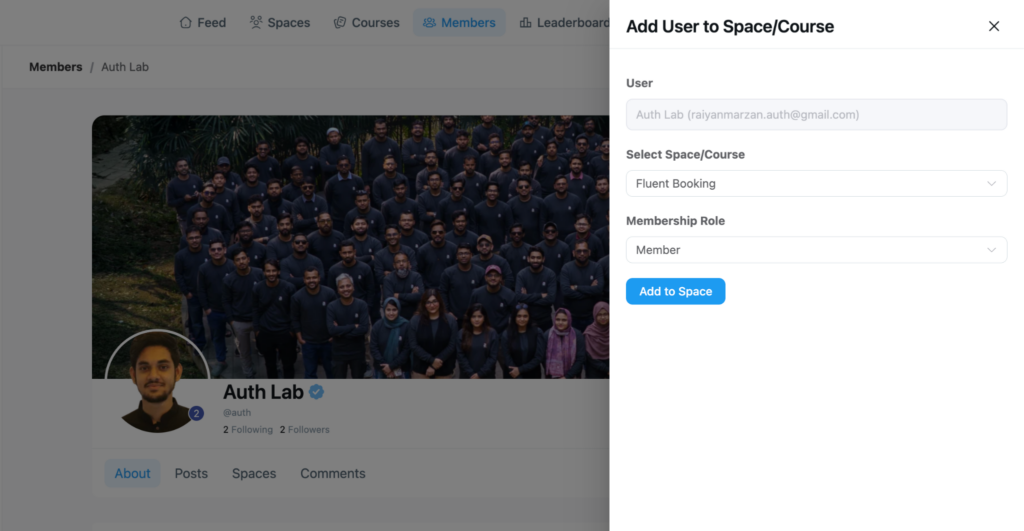Click the Leaderboard chart icon
Image resolution: width=1024 pixels, height=531 pixels.
point(525,22)
